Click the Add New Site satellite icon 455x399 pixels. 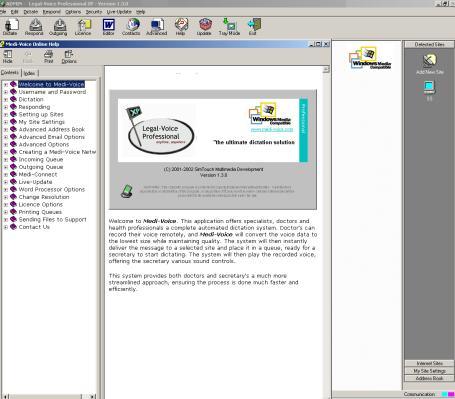[430, 64]
